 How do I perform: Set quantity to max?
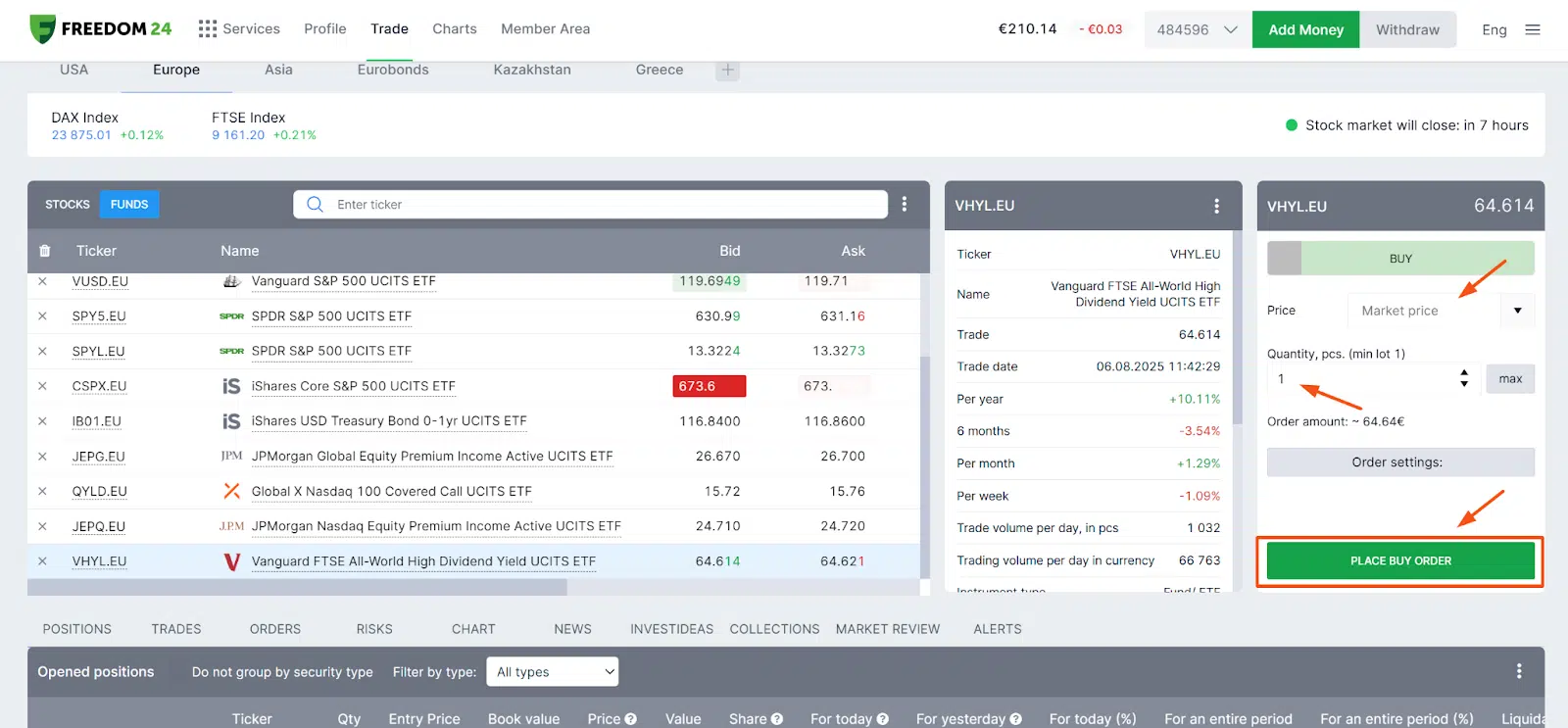click(x=1510, y=378)
